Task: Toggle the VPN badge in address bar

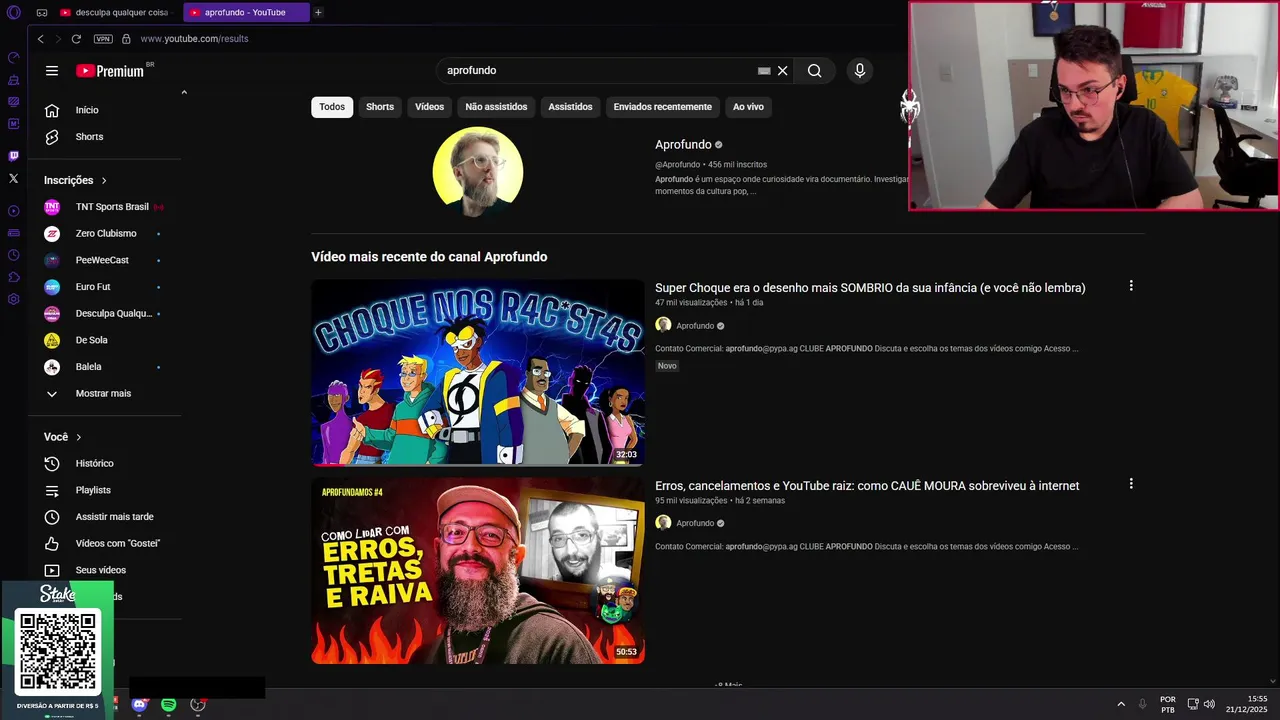Action: [x=103, y=39]
